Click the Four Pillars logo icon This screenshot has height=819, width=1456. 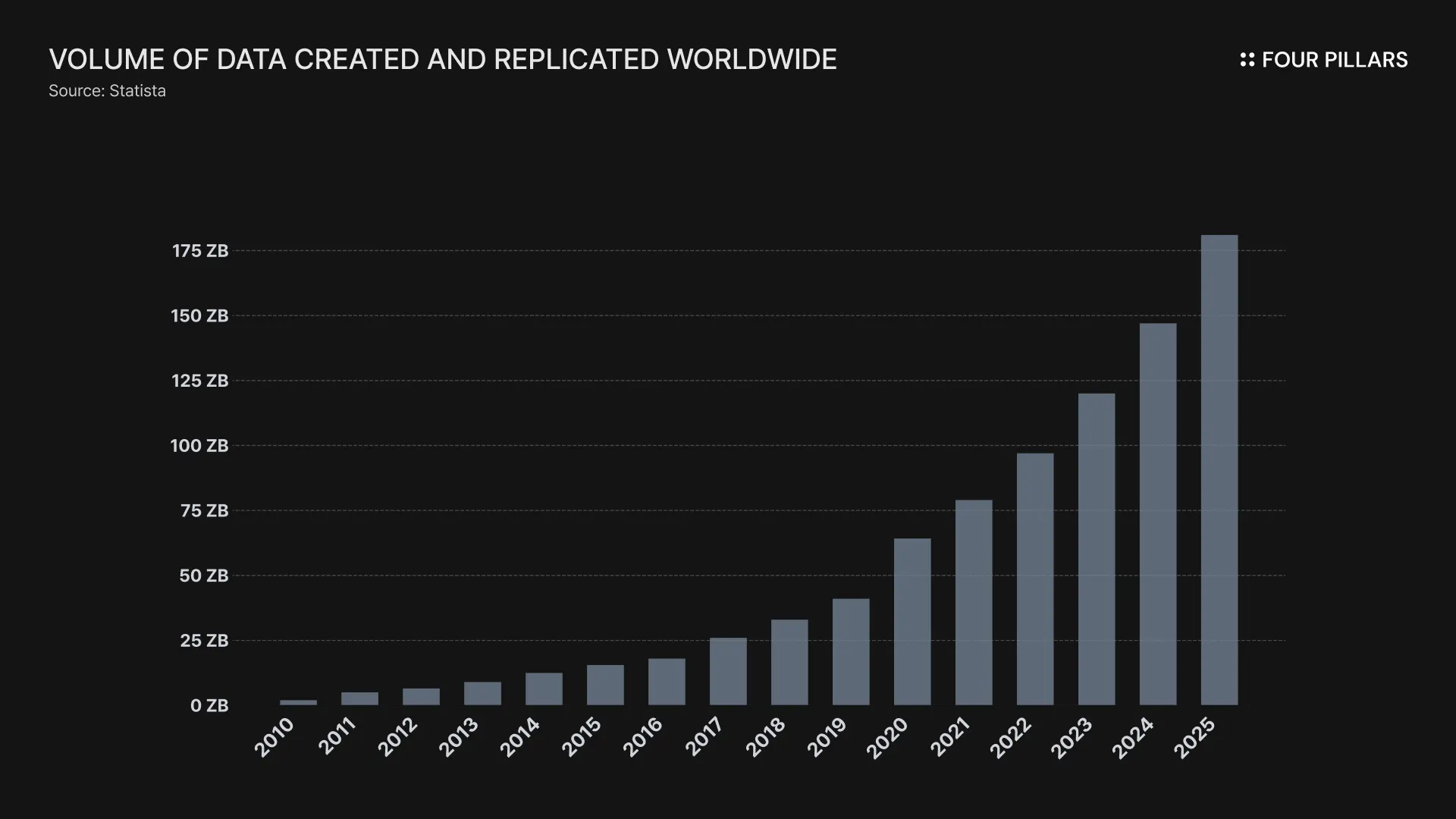1247,60
